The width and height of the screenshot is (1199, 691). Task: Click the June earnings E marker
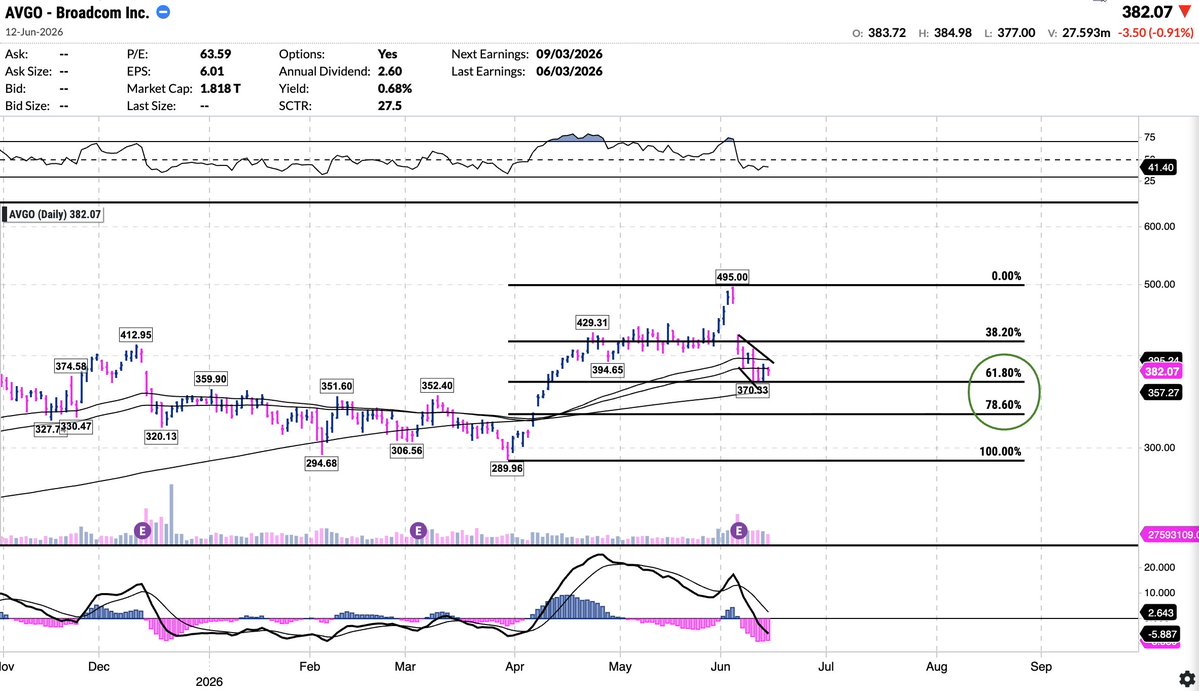pyautogui.click(x=739, y=530)
